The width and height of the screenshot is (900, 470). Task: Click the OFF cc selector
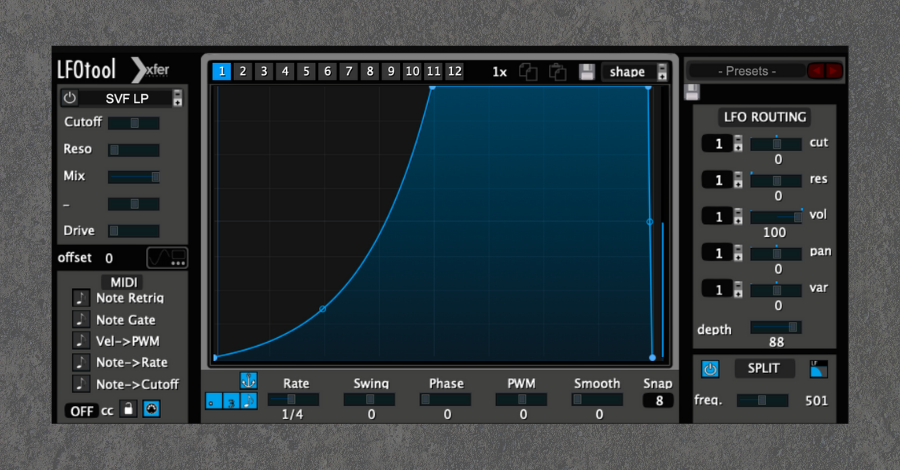[82, 411]
